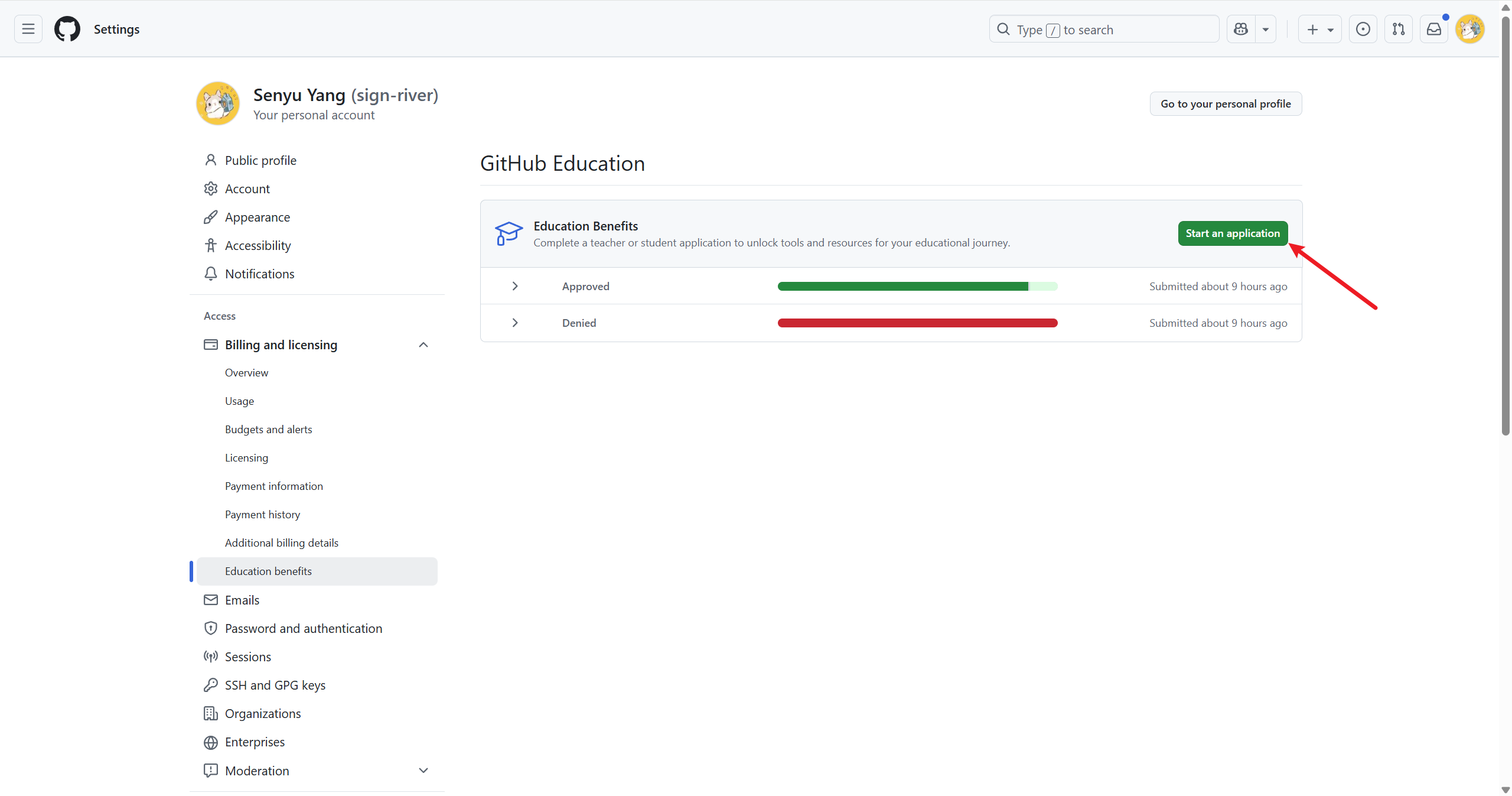
Task: Click the Approved row's Submitted about 9 hours ago
Action: 1218,287
